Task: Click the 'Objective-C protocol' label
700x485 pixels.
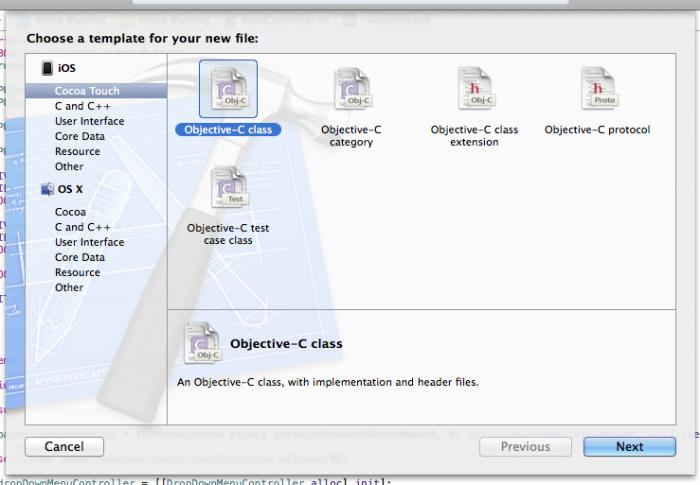Action: click(x=597, y=130)
